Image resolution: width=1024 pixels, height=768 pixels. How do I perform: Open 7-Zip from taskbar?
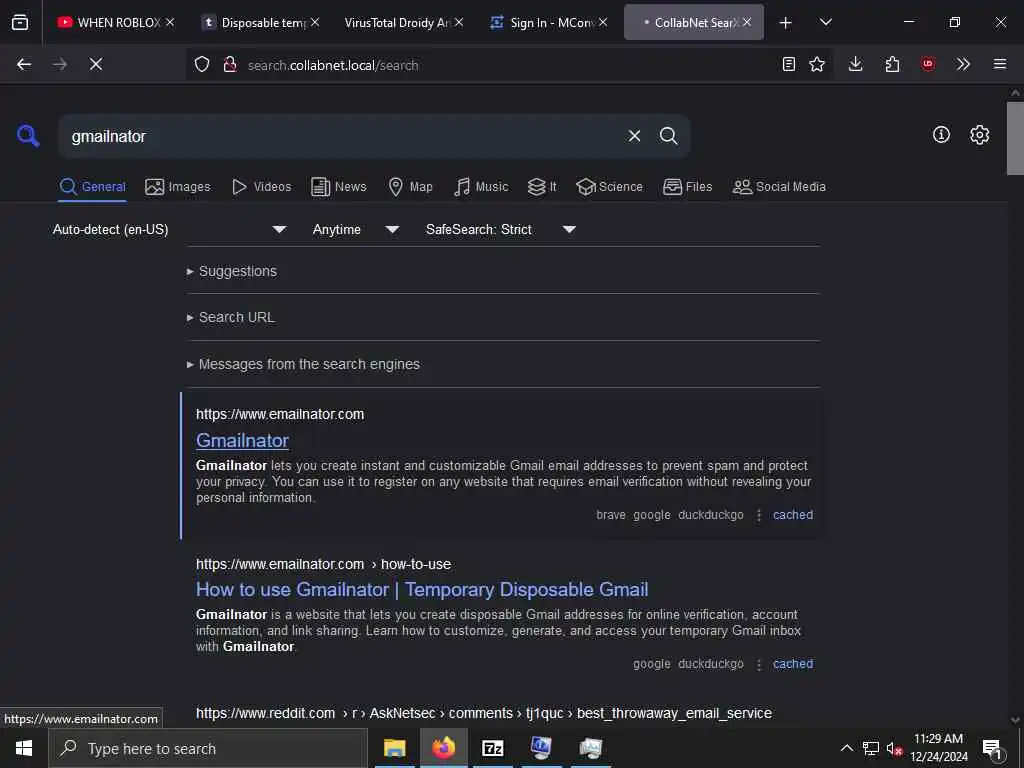pos(492,748)
